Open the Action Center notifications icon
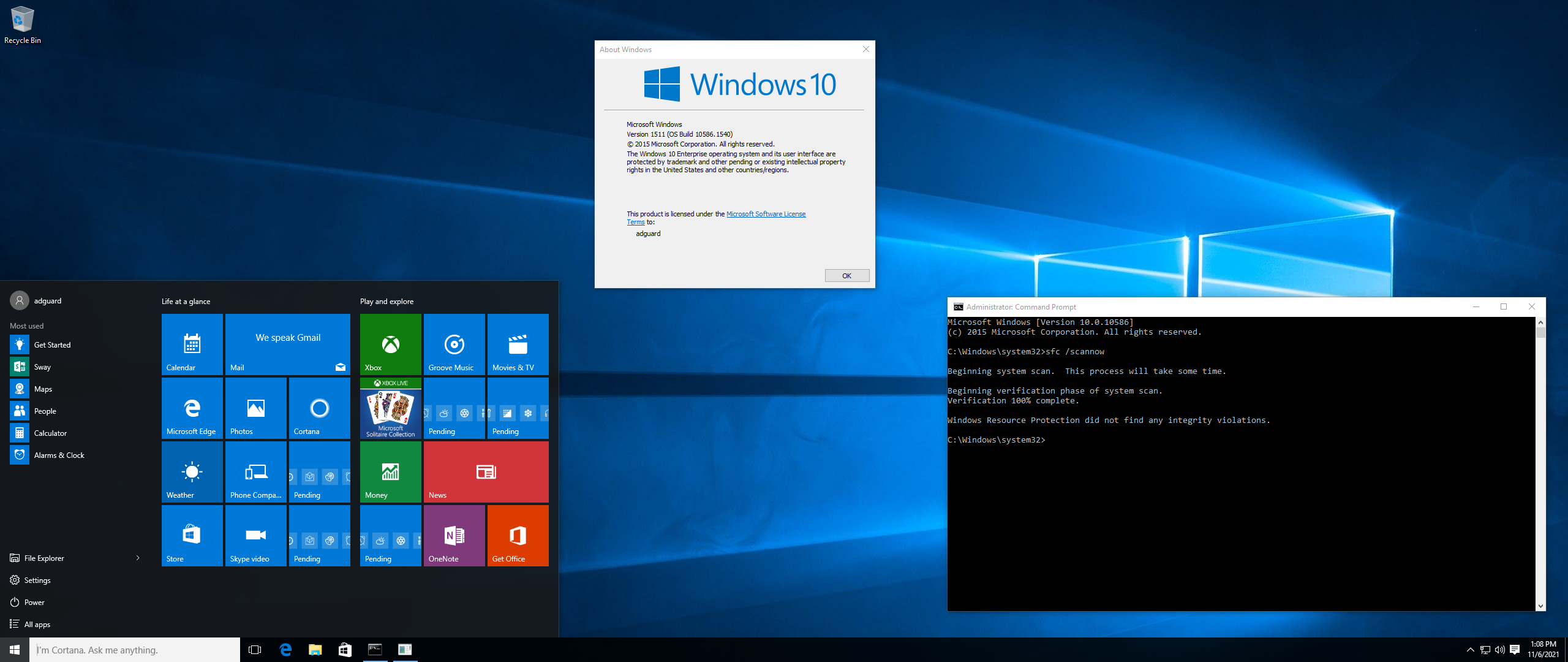This screenshot has height=662, width=1568. pyautogui.click(x=1515, y=650)
